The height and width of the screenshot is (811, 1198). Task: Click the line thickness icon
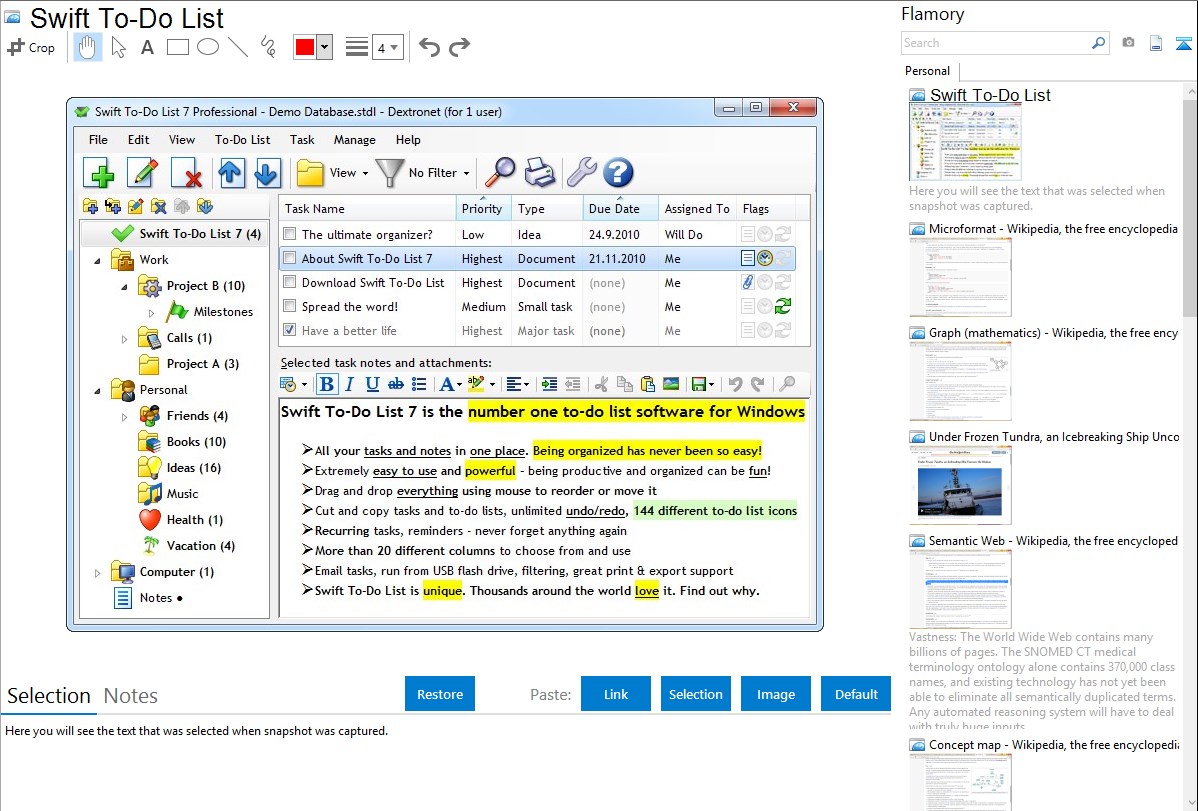(356, 47)
